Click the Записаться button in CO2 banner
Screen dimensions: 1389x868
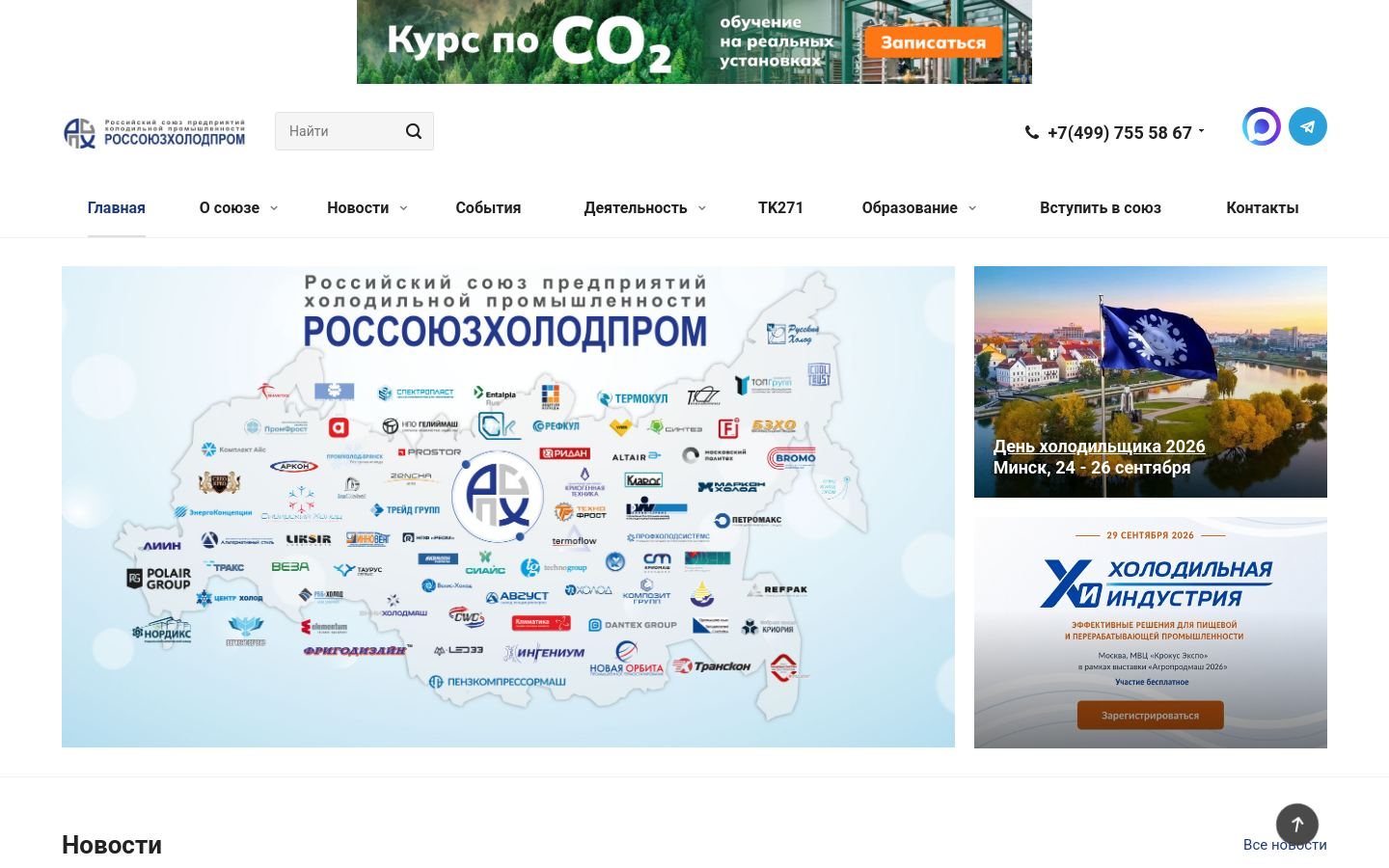pos(933,42)
